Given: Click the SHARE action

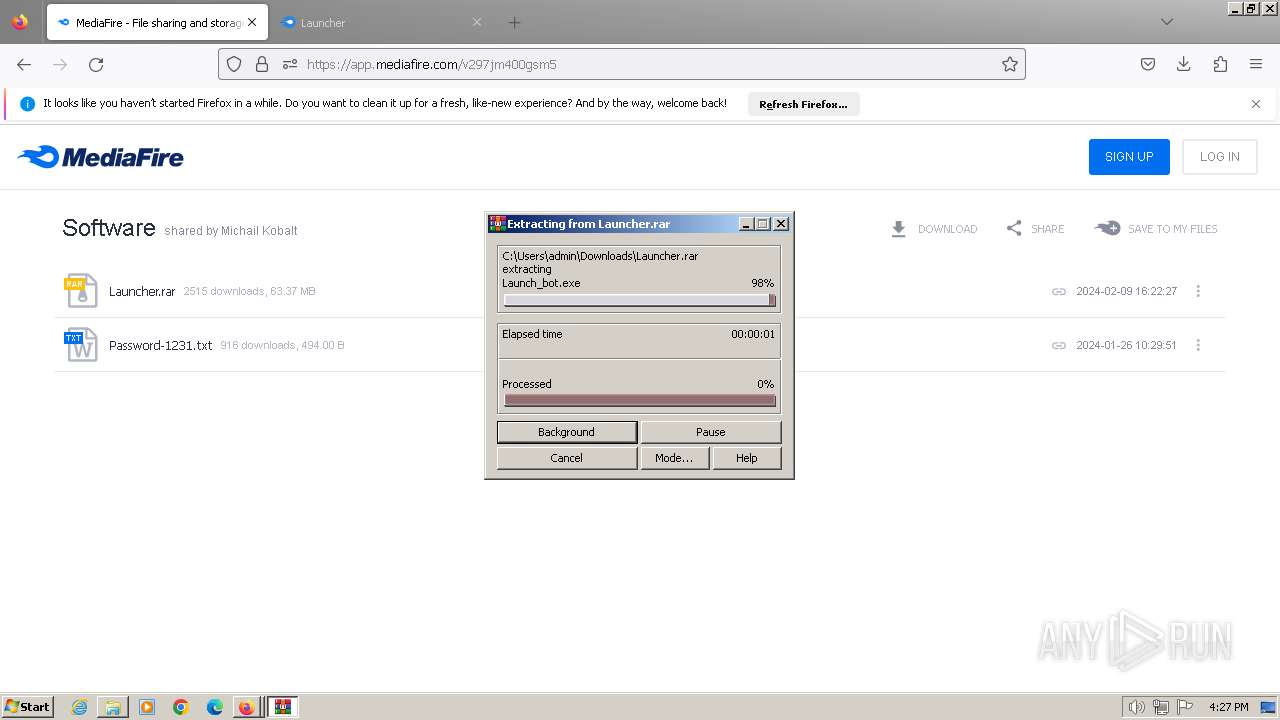Looking at the screenshot, I should click(x=1035, y=229).
